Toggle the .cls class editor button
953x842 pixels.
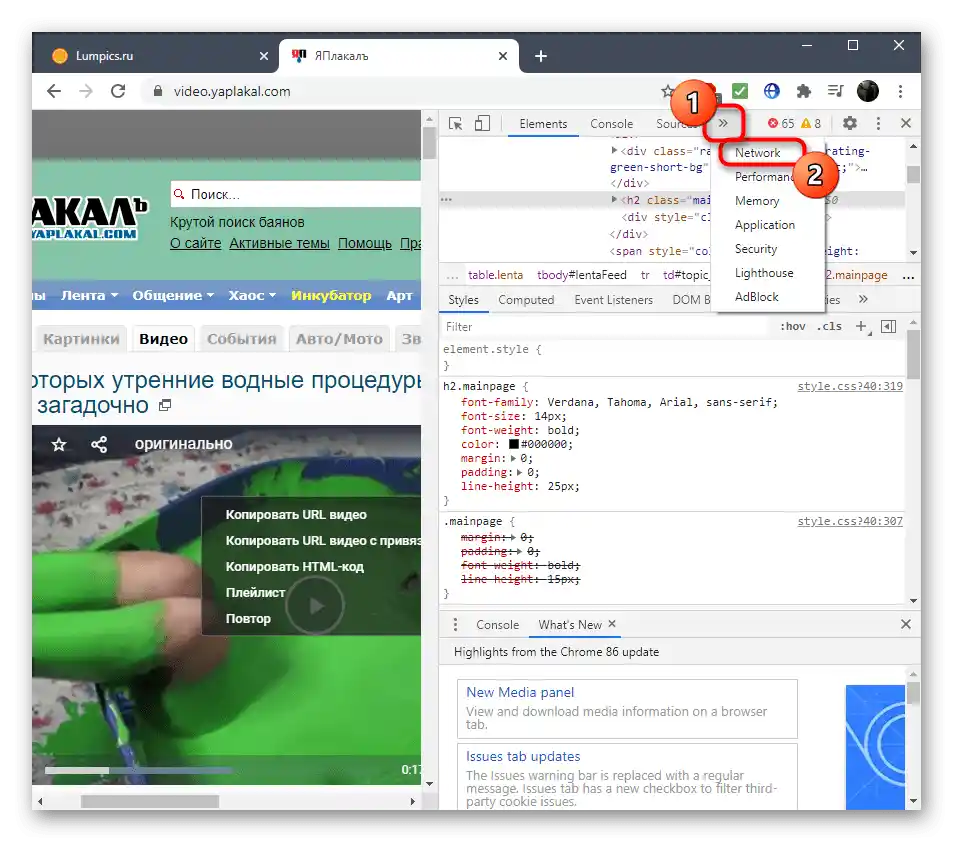click(830, 326)
